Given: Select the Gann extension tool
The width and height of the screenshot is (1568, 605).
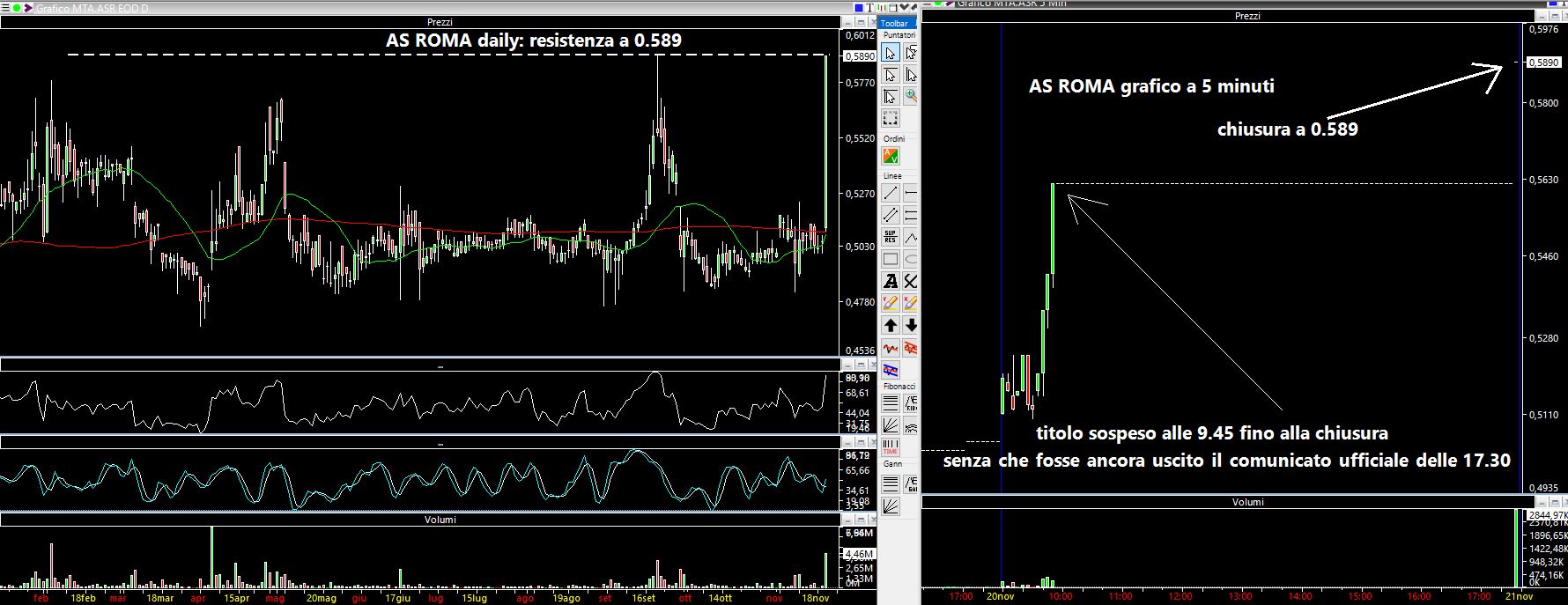Looking at the screenshot, I should pos(911,483).
